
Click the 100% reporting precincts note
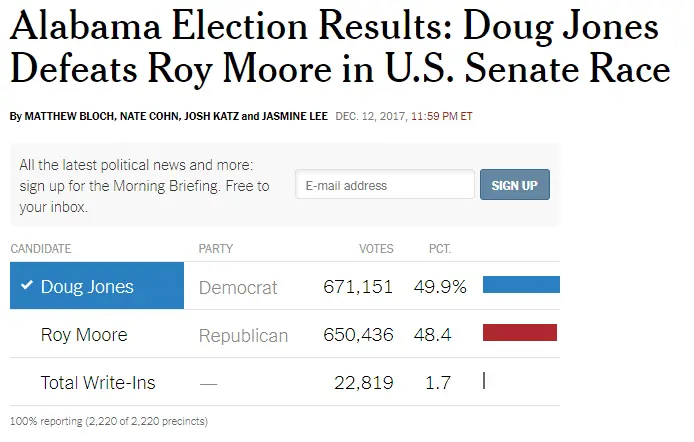[x=108, y=421]
